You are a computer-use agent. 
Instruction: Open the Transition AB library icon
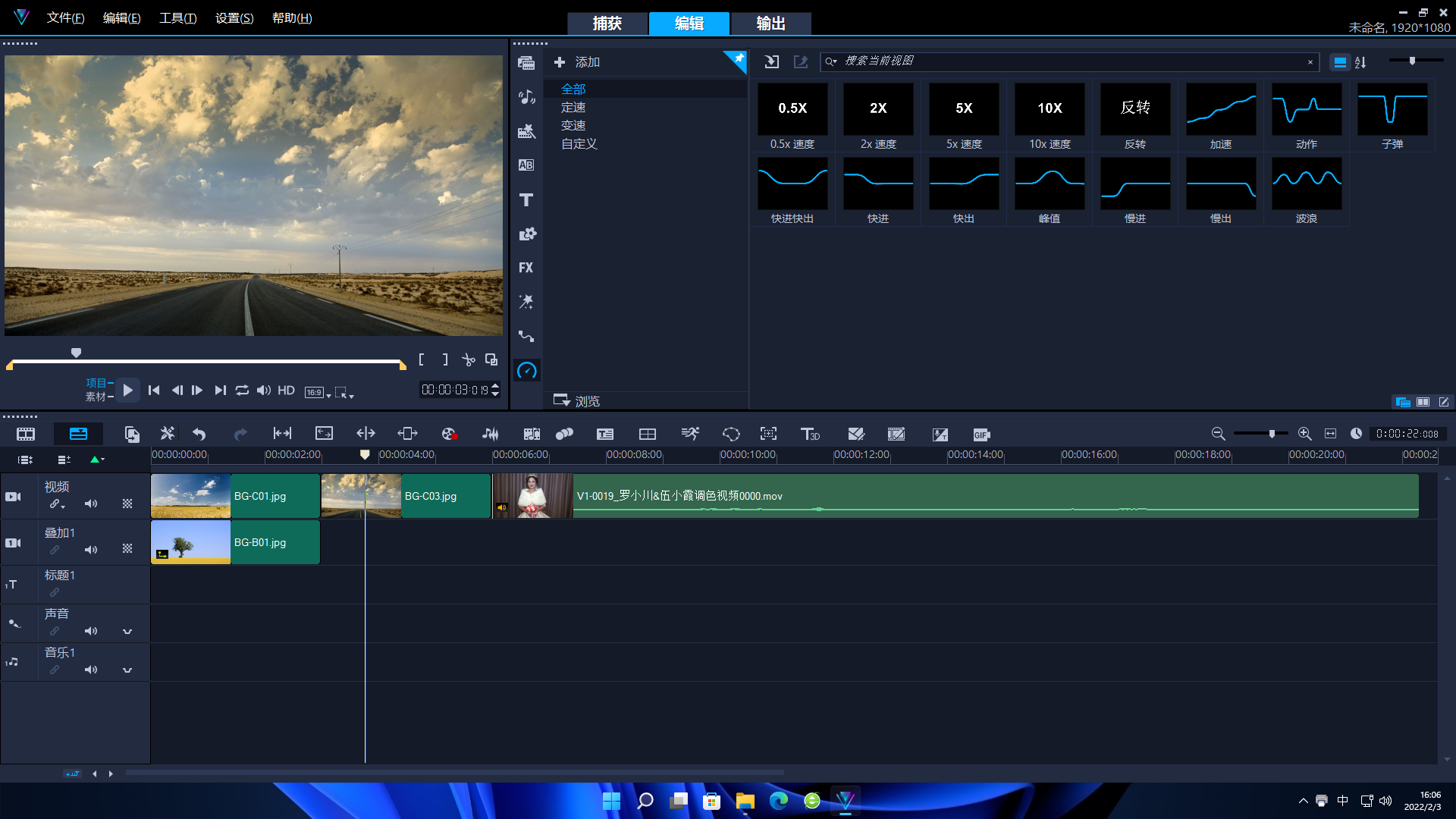click(x=526, y=165)
